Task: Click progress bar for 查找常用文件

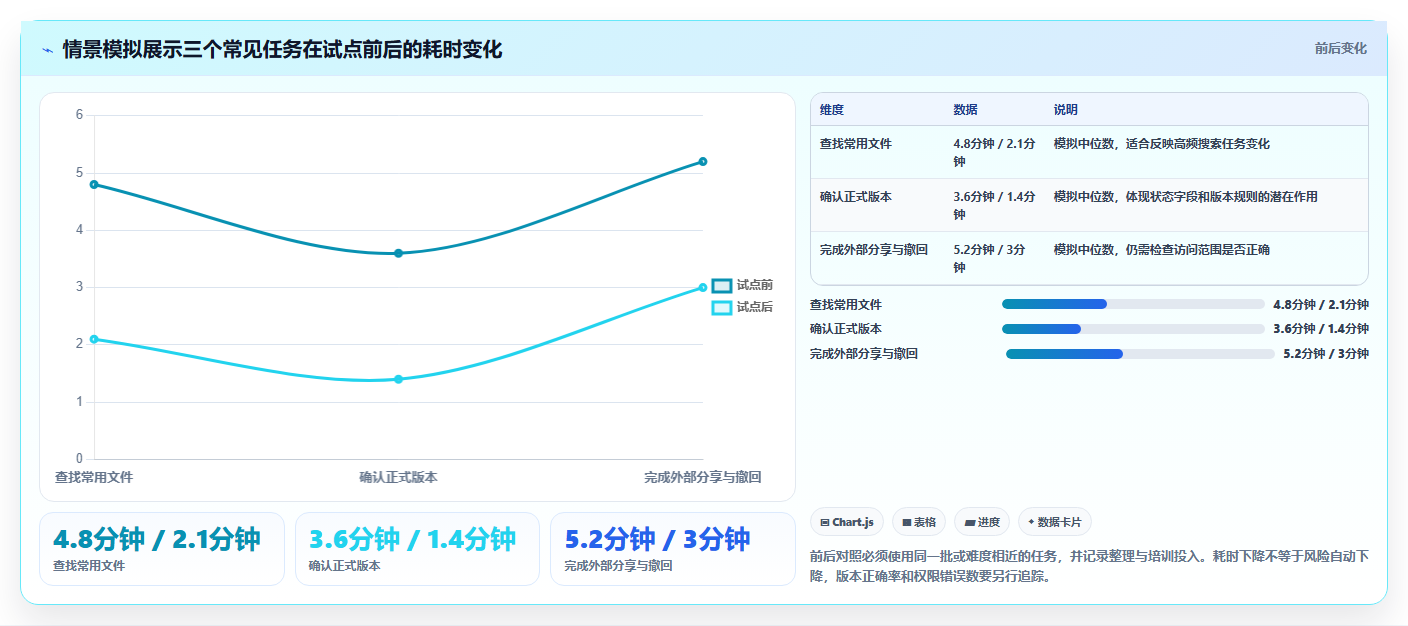Action: point(1133,304)
